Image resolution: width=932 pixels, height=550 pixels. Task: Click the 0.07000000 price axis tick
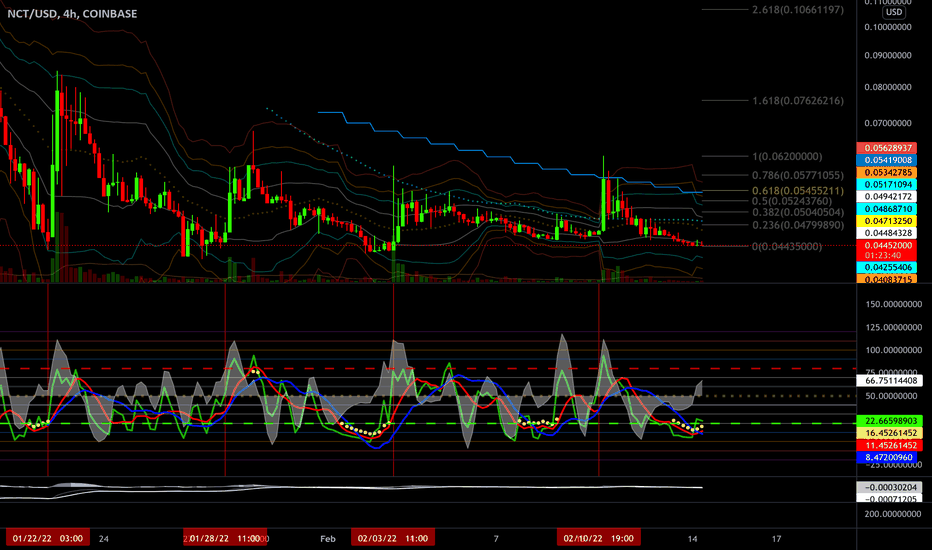click(888, 123)
